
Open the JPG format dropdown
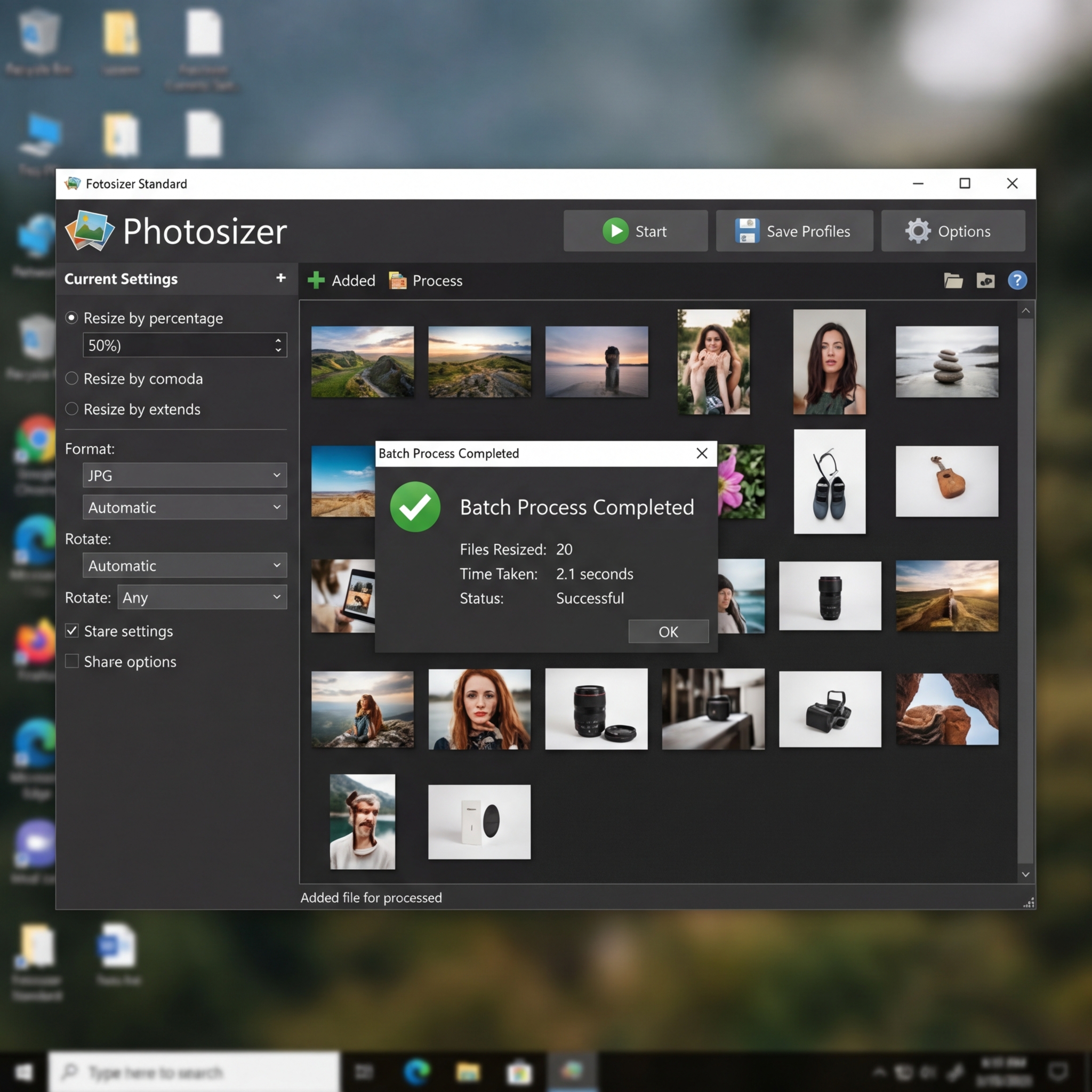pyautogui.click(x=185, y=475)
